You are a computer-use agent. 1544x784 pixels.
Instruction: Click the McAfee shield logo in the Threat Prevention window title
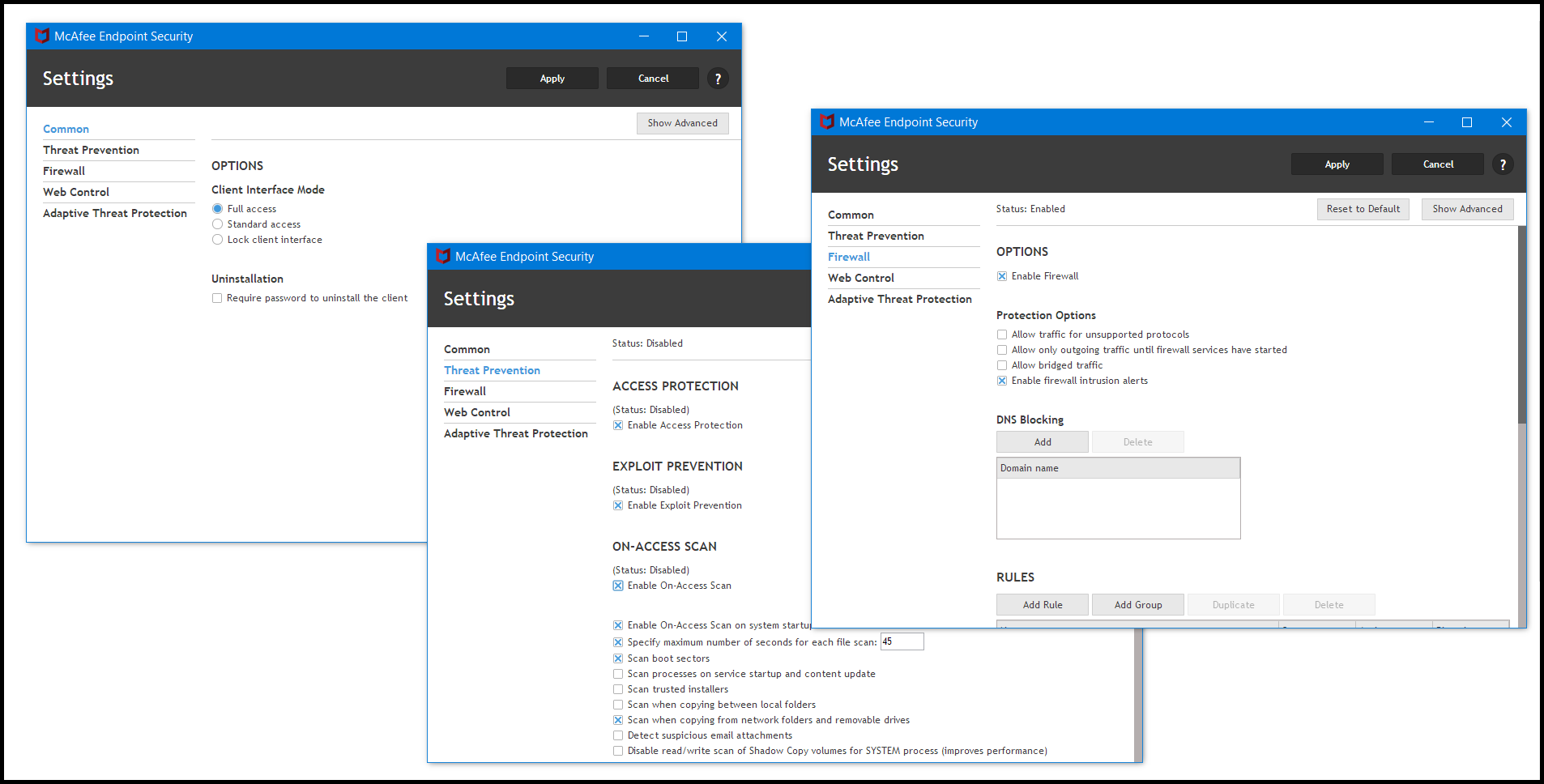point(443,256)
